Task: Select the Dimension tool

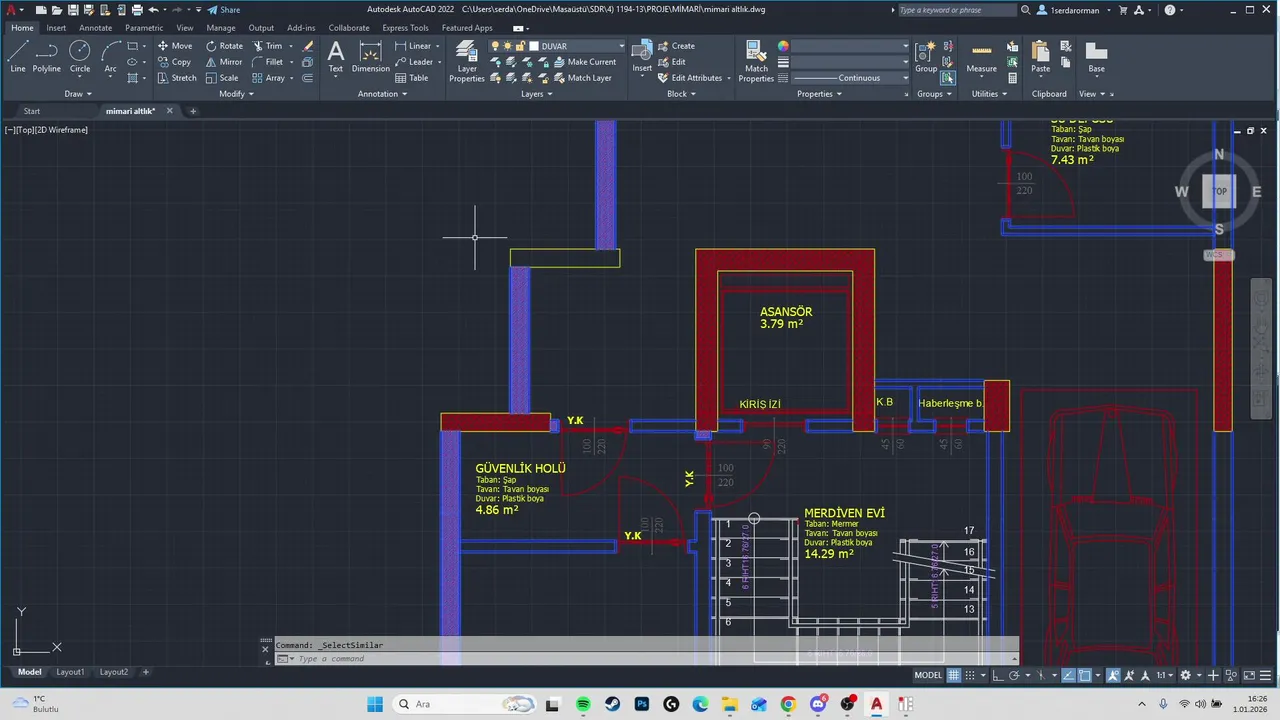Action: click(x=371, y=56)
